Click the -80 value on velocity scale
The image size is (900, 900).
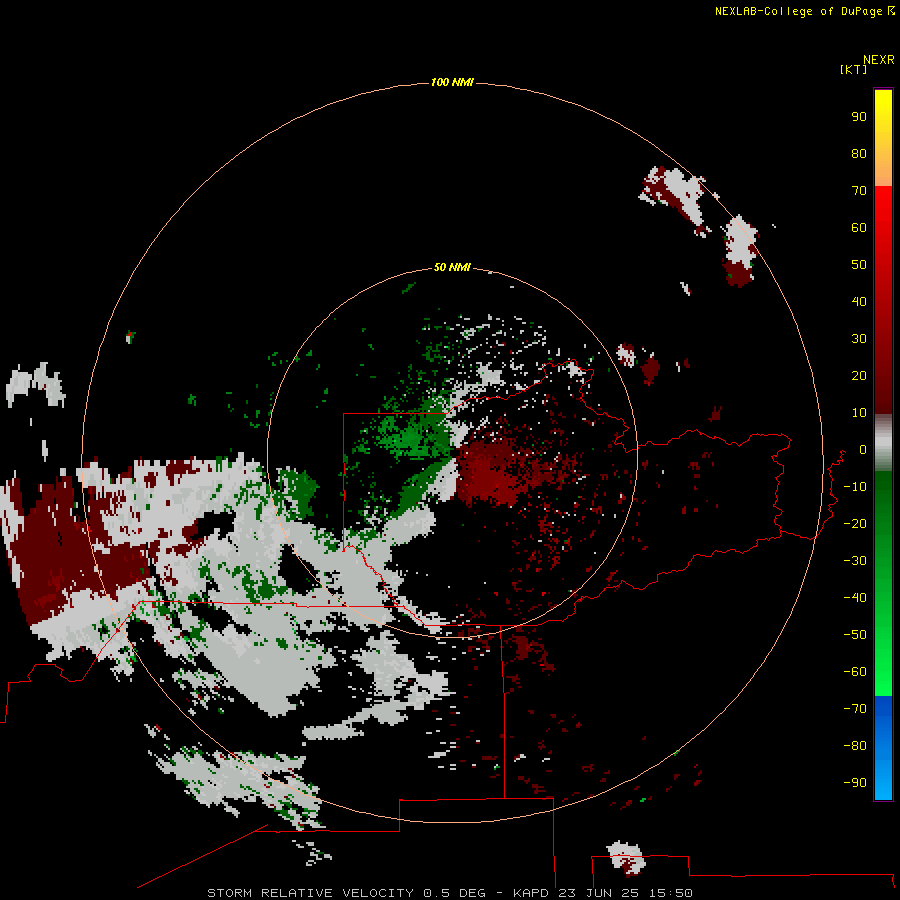855,746
